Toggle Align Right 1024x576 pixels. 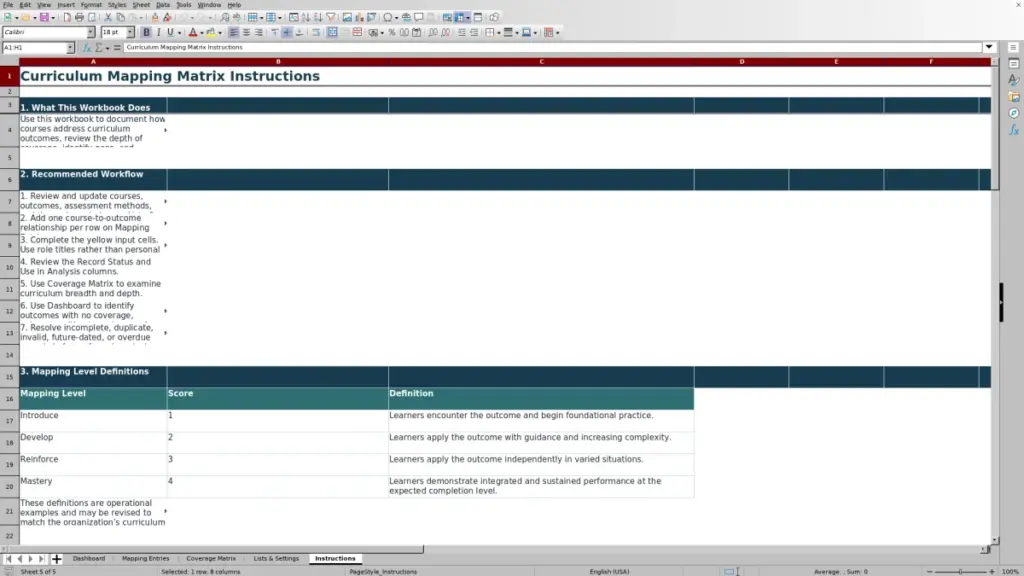[259, 33]
